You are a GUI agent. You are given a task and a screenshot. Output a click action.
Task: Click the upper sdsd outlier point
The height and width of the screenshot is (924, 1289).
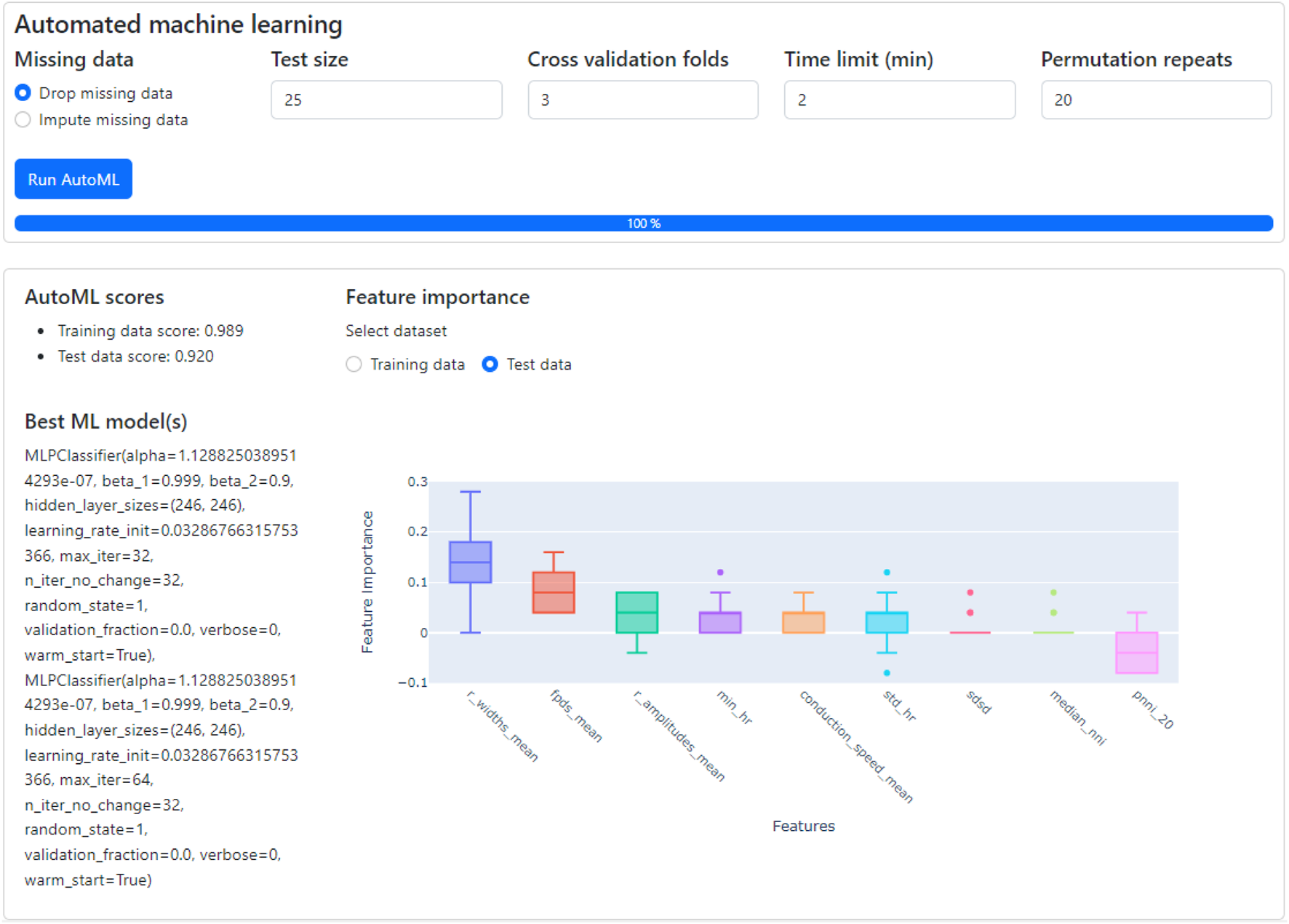970,593
